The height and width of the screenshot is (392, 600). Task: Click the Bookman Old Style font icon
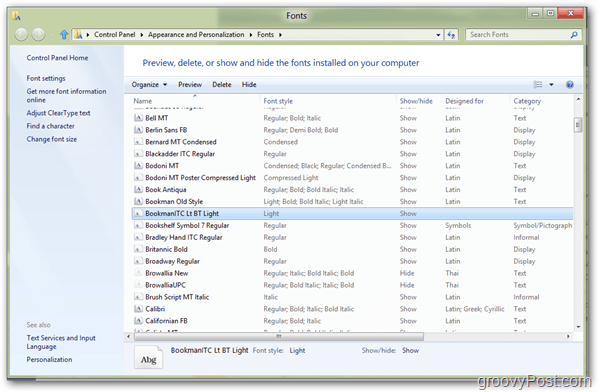pyautogui.click(x=139, y=201)
